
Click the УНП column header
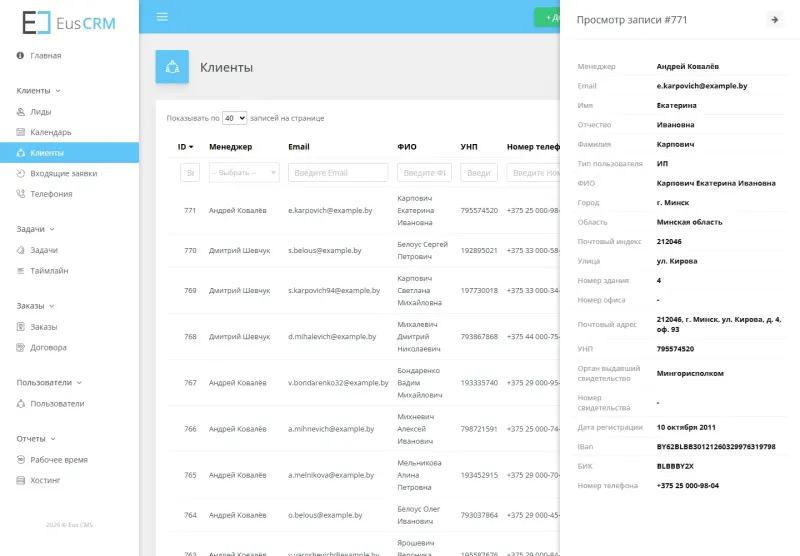[469, 147]
